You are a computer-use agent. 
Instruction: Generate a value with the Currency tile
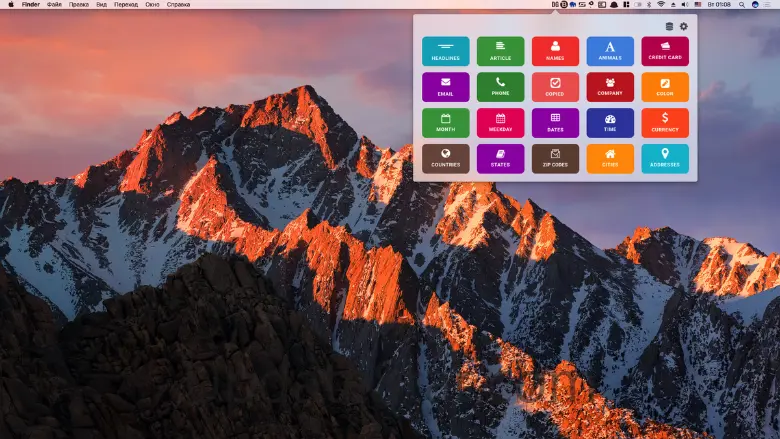(x=665, y=123)
